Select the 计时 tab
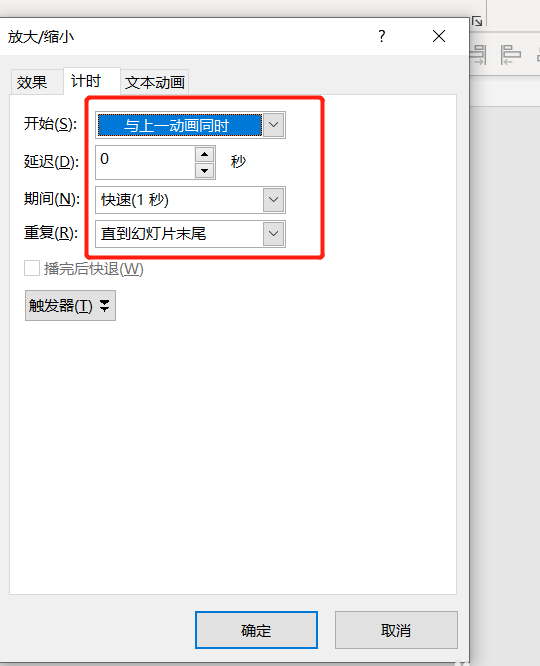Screen dimensions: 540x666 click(x=86, y=81)
